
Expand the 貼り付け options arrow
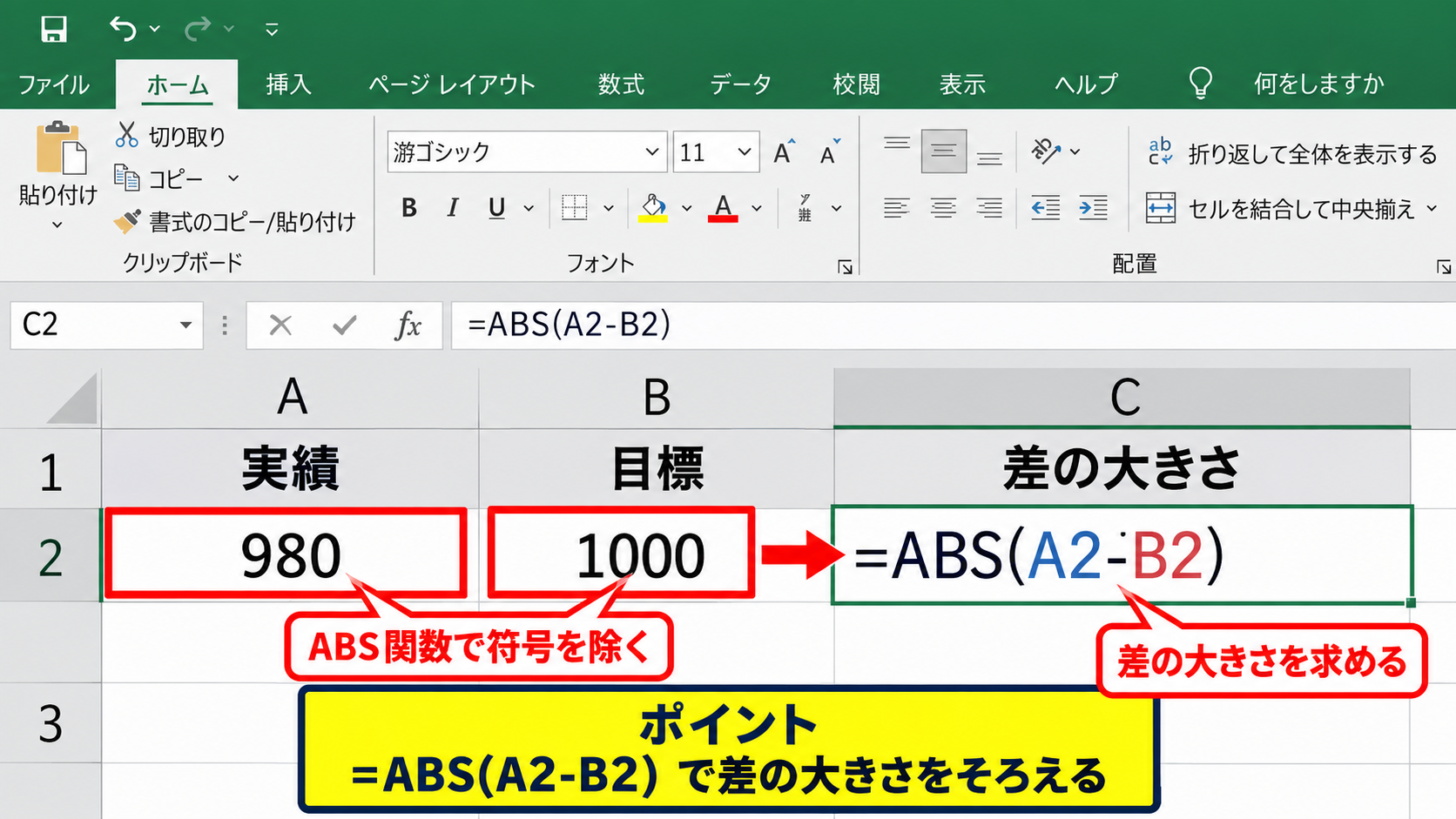57,225
